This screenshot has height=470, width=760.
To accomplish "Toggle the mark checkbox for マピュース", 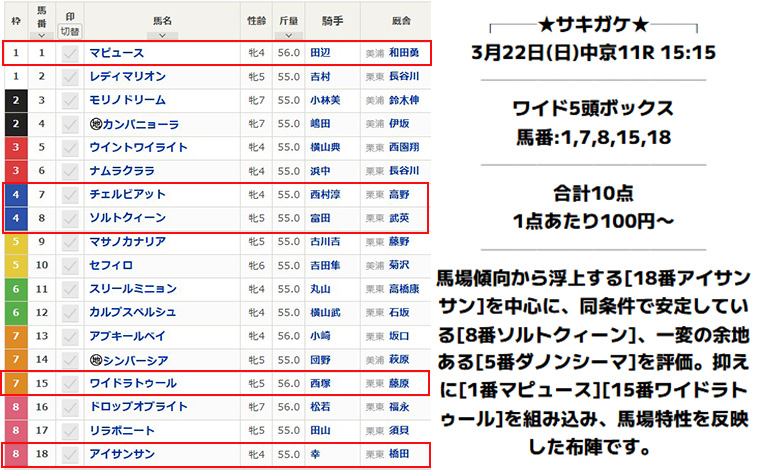I will (x=70, y=53).
